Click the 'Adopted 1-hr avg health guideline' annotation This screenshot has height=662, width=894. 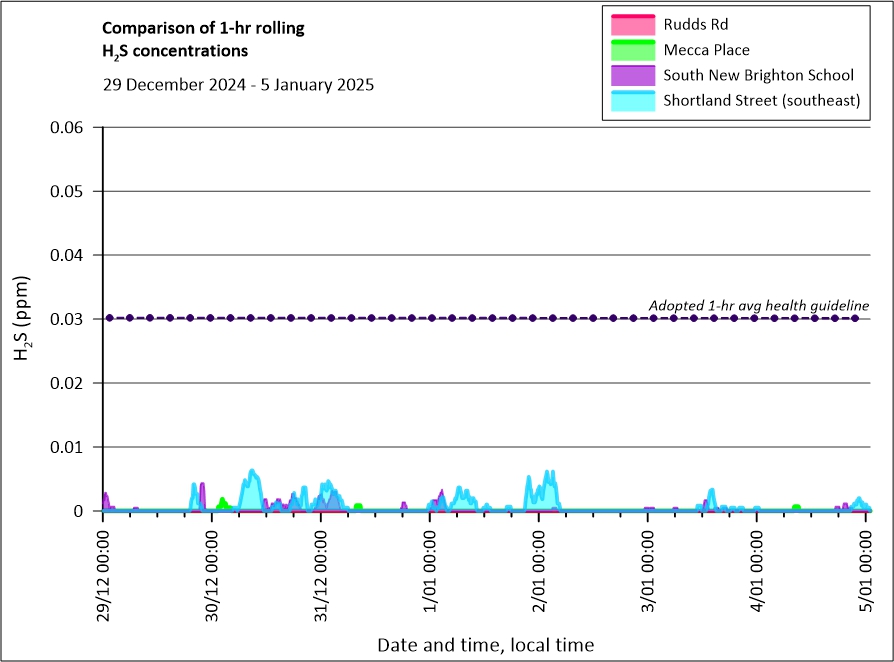click(x=759, y=305)
